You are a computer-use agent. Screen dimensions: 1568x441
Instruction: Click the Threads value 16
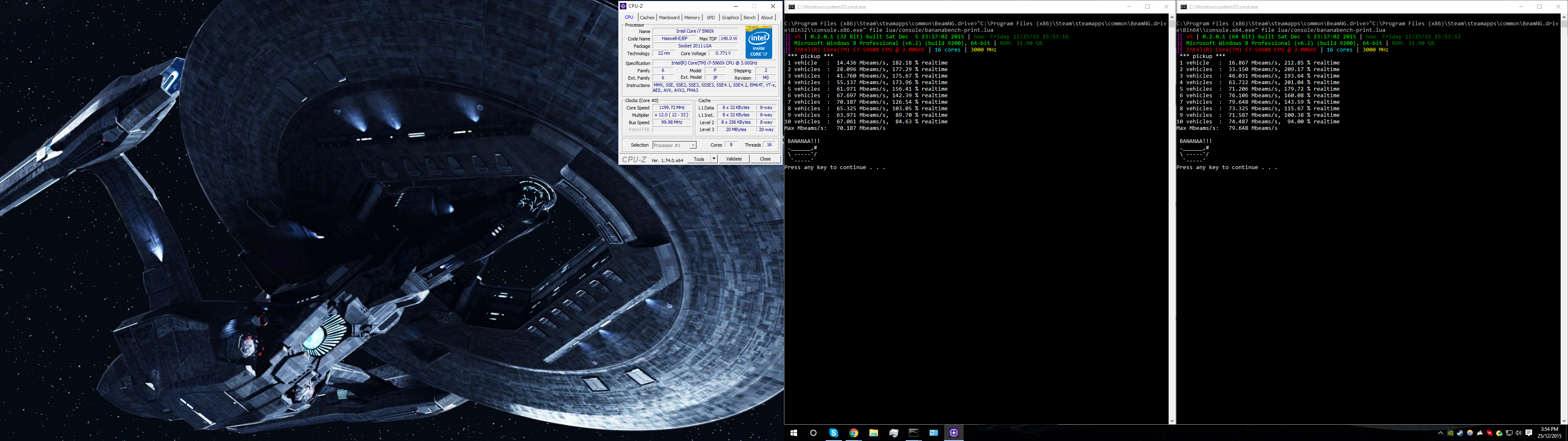click(x=769, y=145)
